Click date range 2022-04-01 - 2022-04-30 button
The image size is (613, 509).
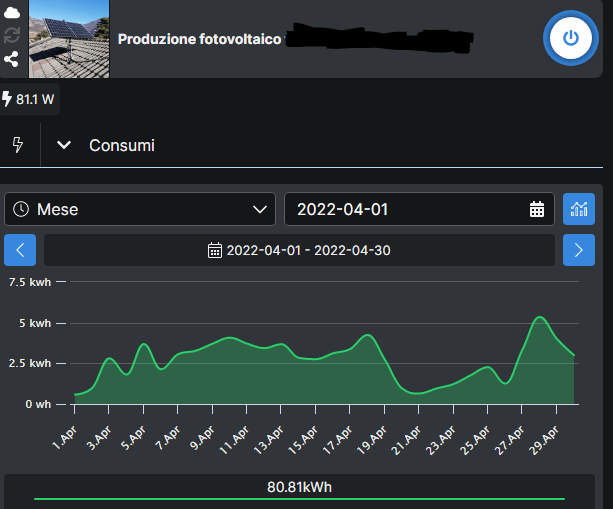pyautogui.click(x=299, y=250)
